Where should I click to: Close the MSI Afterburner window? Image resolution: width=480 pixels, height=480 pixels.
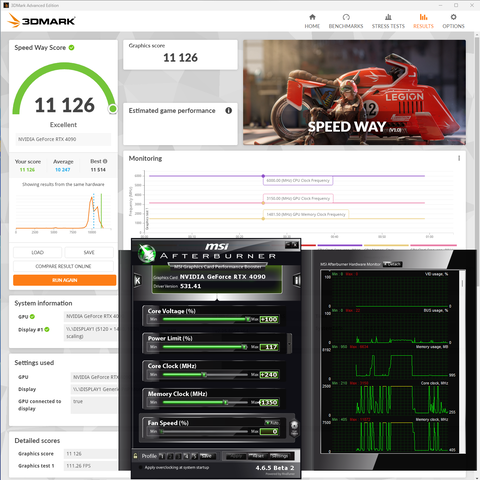[x=295, y=245]
